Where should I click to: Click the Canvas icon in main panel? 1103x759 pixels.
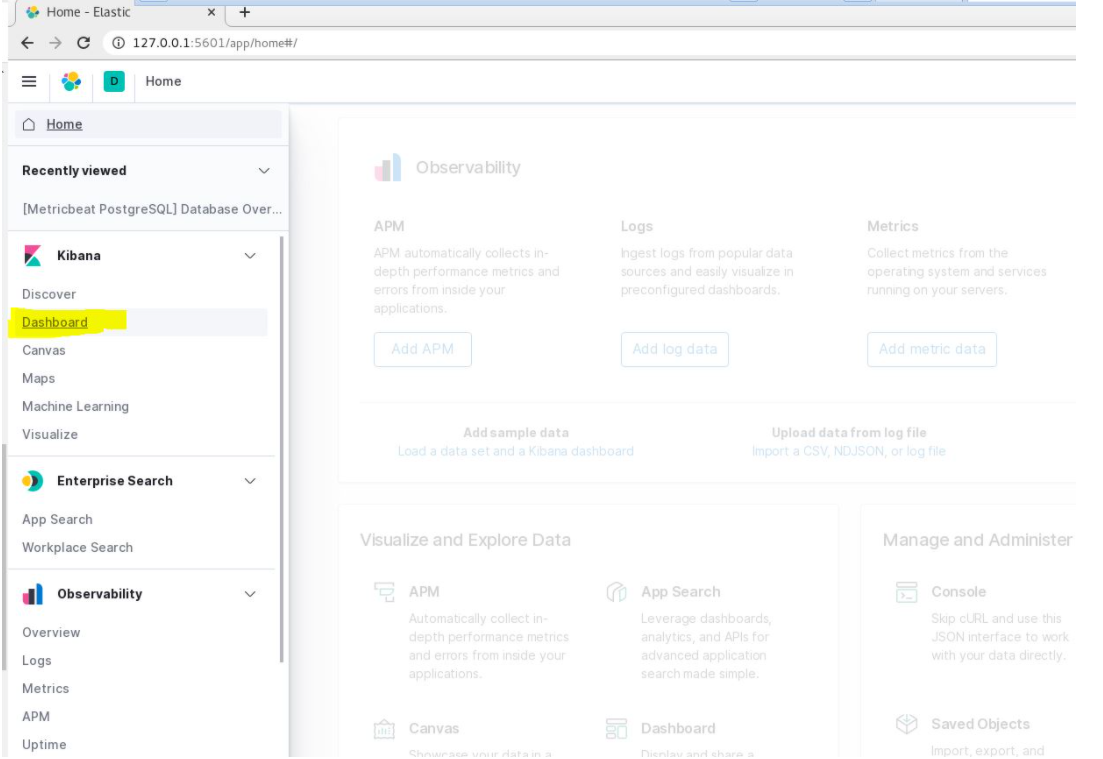click(x=384, y=729)
